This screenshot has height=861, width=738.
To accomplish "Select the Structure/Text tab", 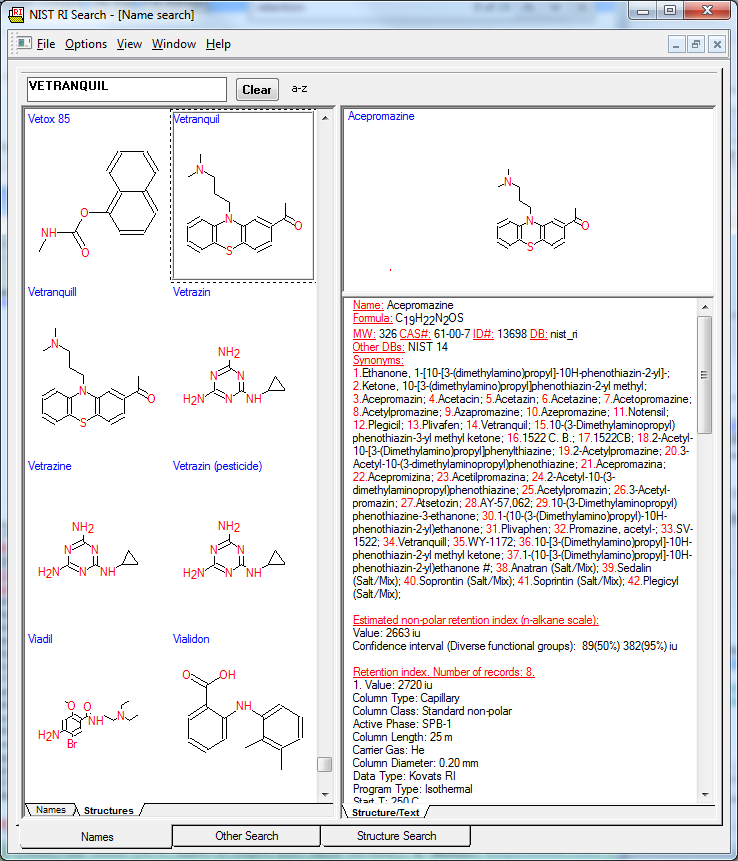I will (x=385, y=812).
